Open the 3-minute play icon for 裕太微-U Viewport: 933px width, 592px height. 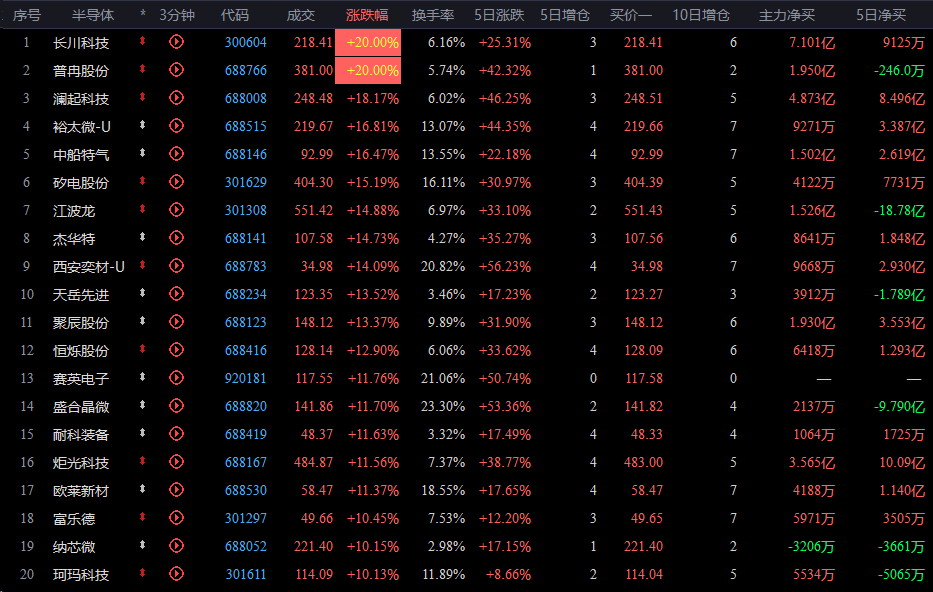pyautogui.click(x=176, y=126)
